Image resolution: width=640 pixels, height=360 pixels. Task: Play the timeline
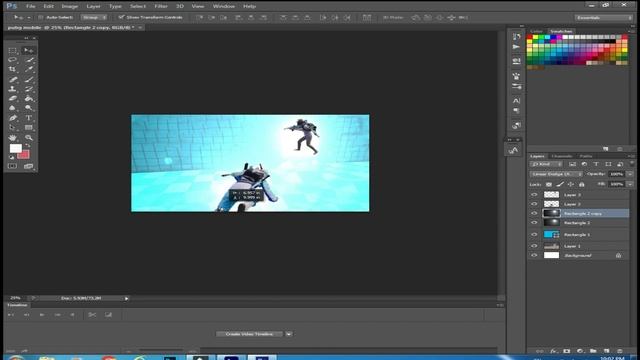click(x=42, y=315)
